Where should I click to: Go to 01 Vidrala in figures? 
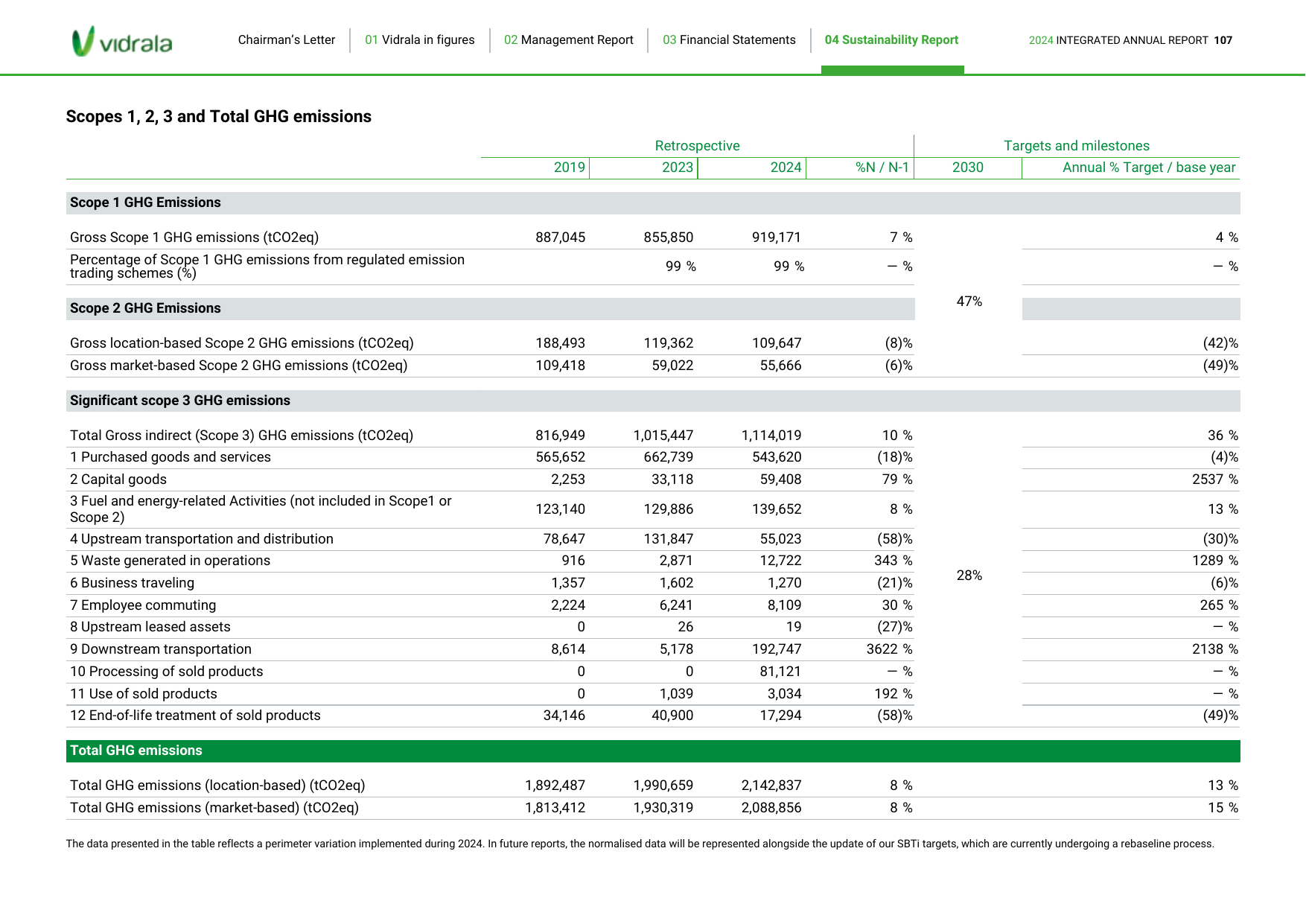point(420,40)
